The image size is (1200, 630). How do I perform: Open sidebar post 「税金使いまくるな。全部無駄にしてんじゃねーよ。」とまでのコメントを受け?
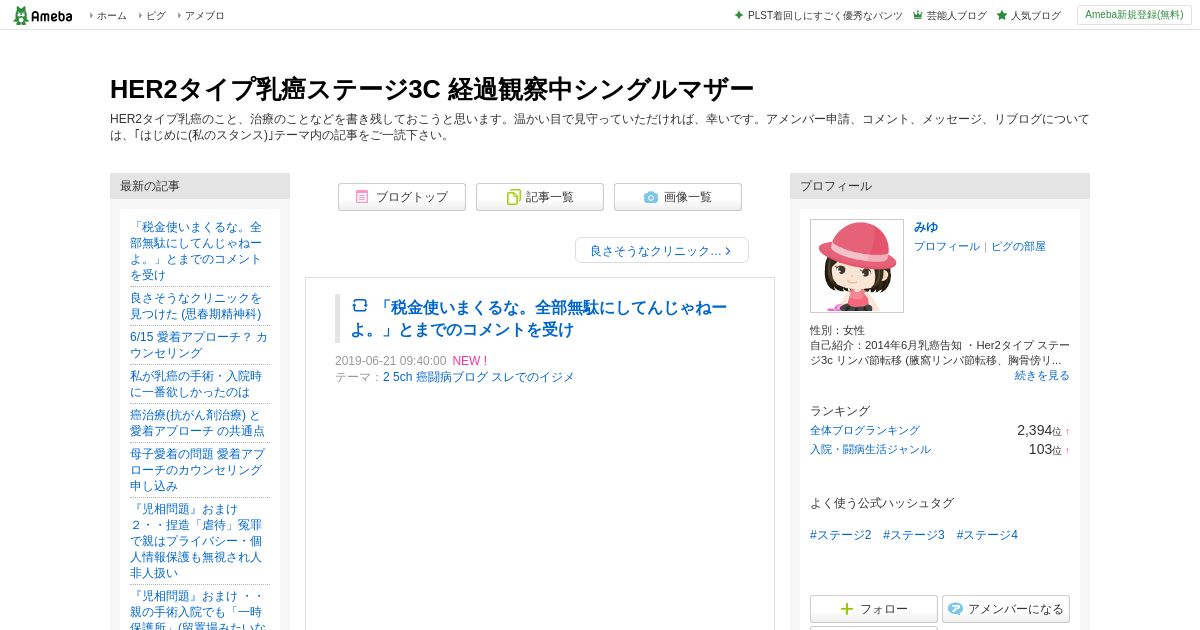[196, 251]
